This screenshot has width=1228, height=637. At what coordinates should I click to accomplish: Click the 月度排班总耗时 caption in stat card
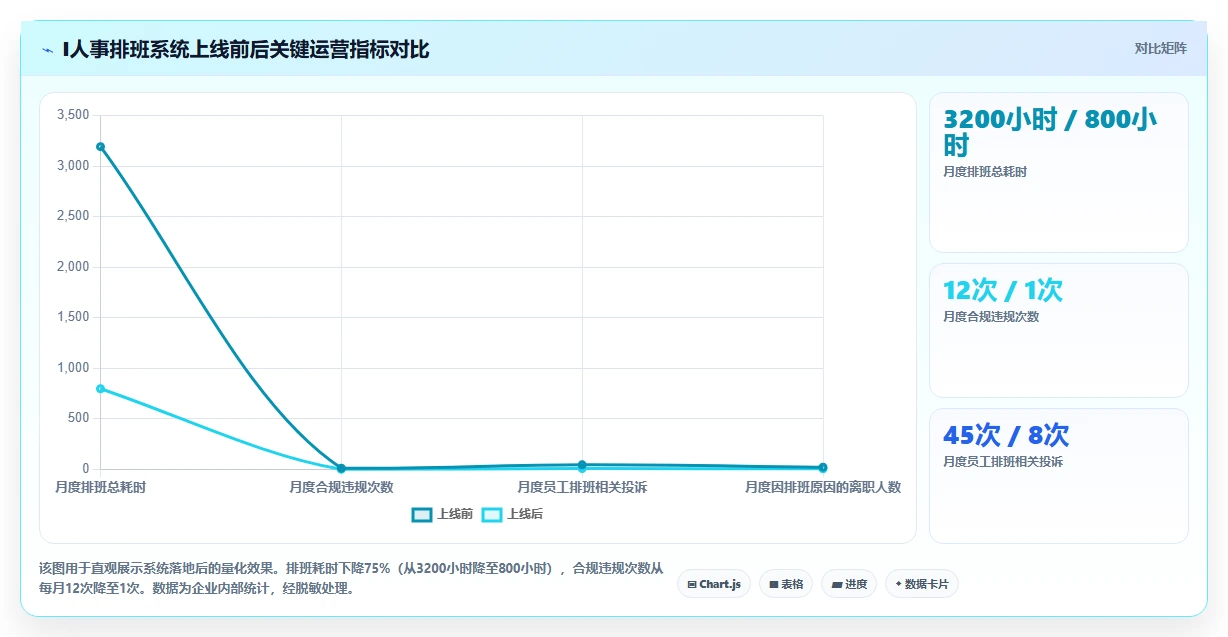pos(985,172)
